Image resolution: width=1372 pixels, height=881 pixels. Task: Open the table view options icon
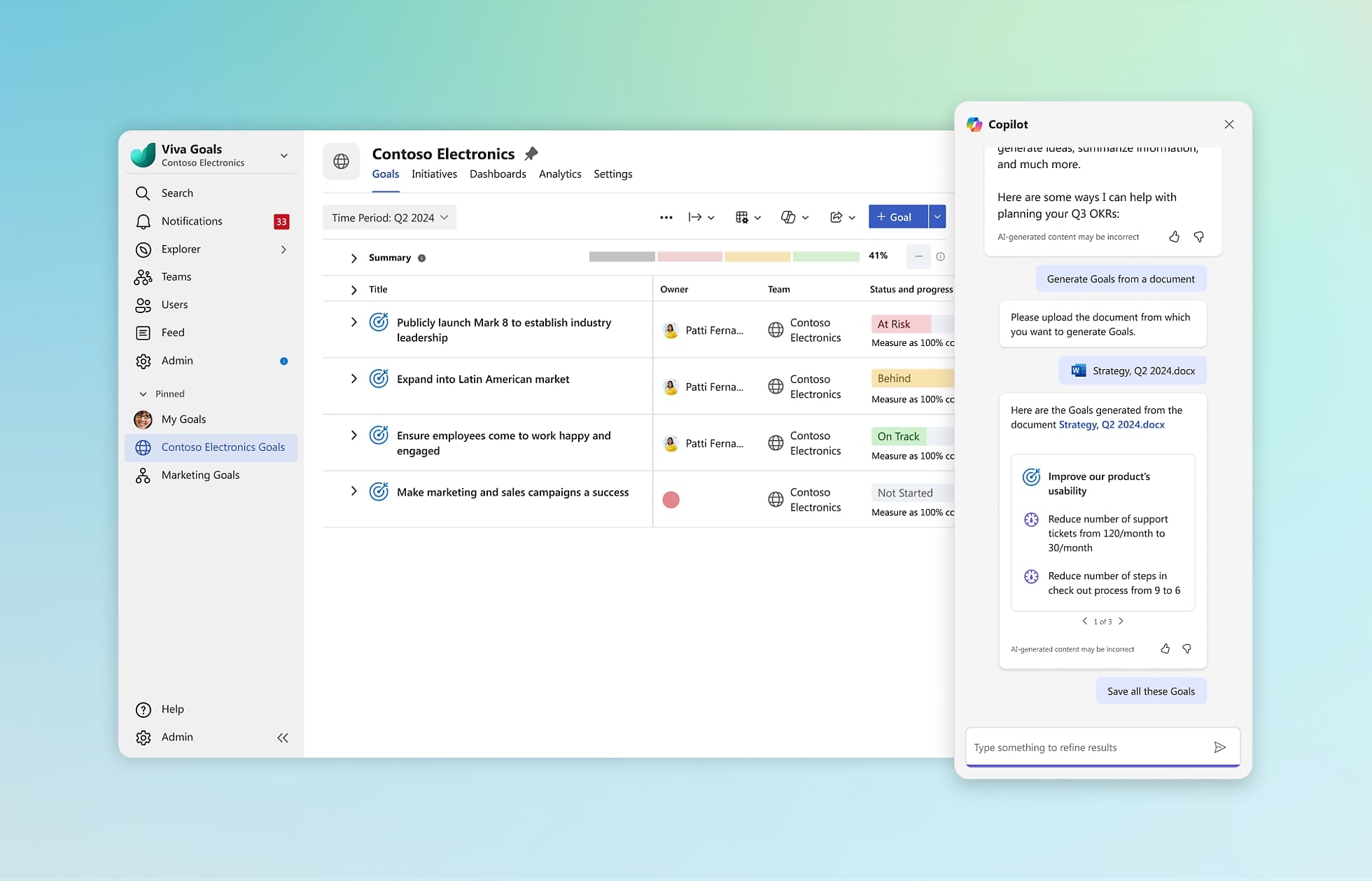coord(742,217)
